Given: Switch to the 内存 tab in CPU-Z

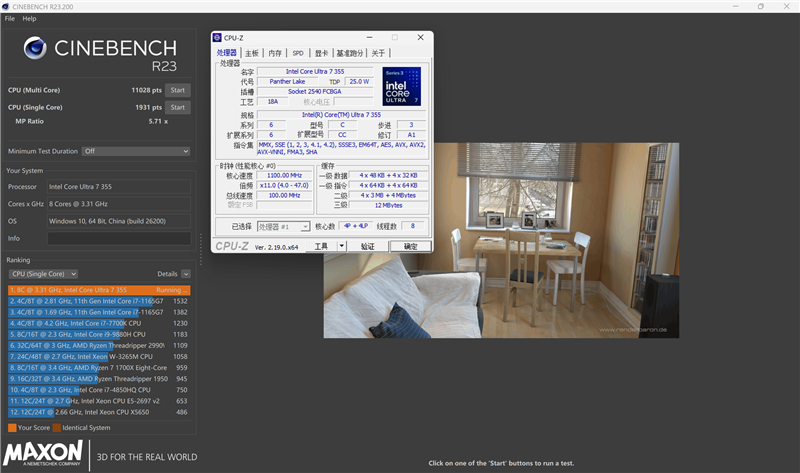Looking at the screenshot, I should 275,53.
